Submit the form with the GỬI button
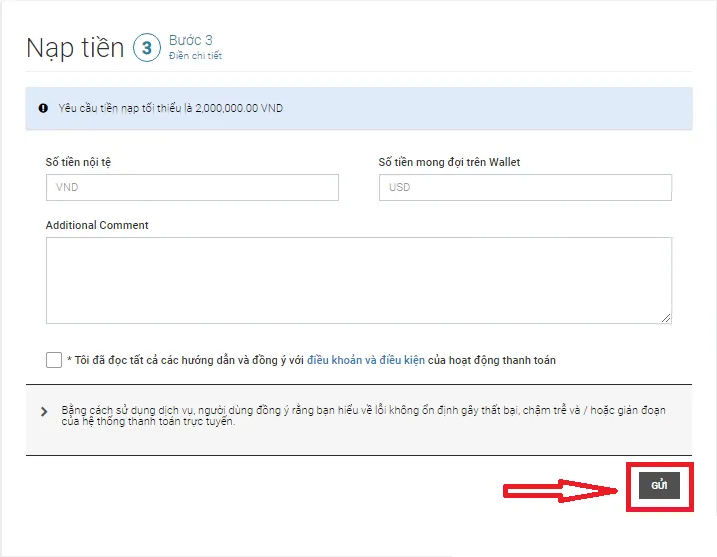717x557 pixels. pos(659,485)
